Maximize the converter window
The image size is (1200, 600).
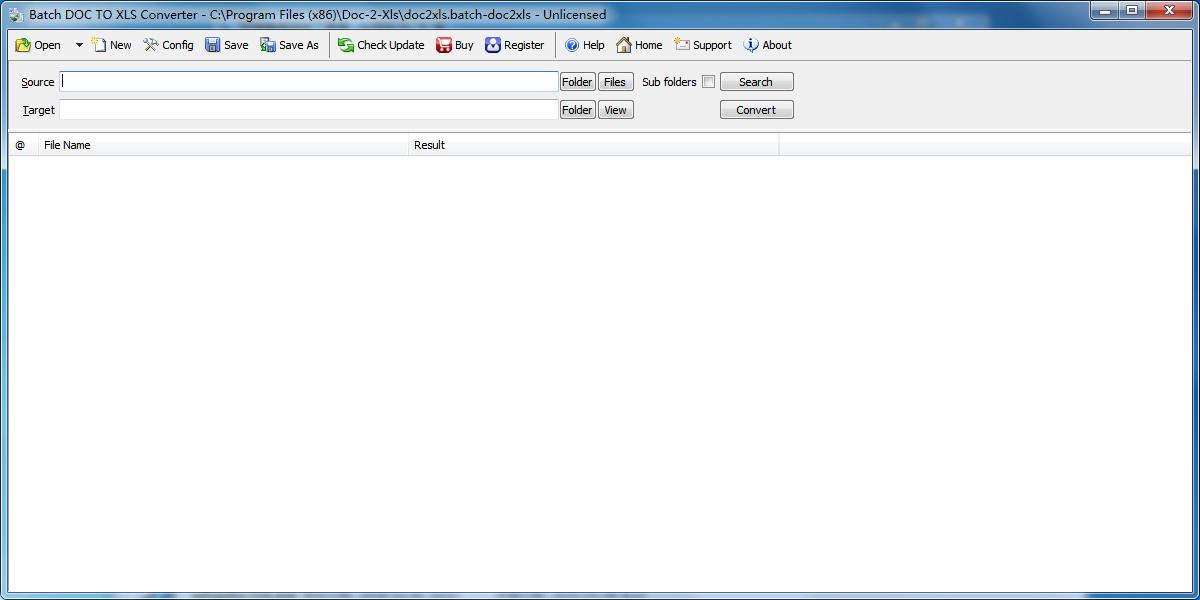click(1131, 11)
